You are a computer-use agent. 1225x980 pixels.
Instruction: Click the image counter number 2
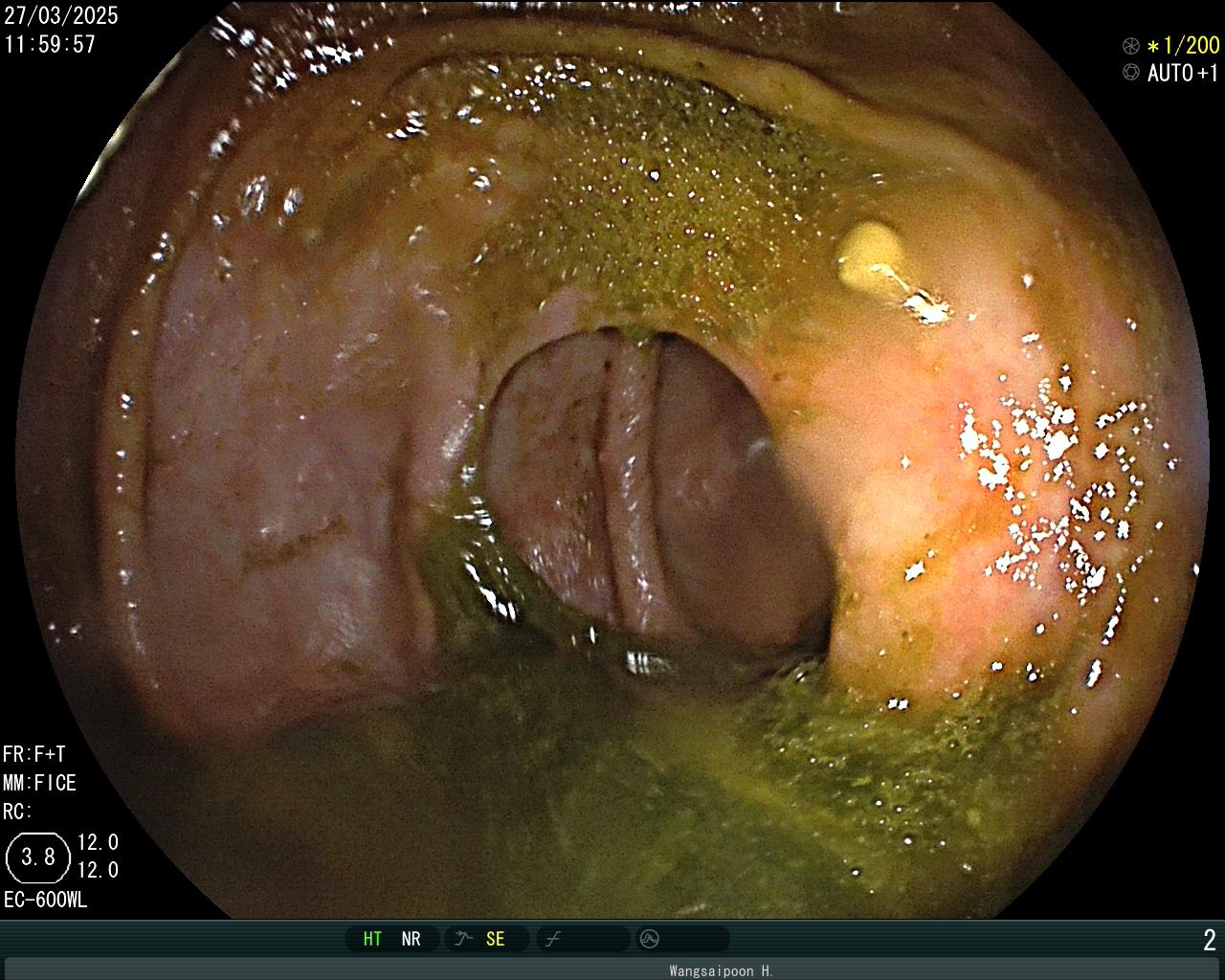1210,940
